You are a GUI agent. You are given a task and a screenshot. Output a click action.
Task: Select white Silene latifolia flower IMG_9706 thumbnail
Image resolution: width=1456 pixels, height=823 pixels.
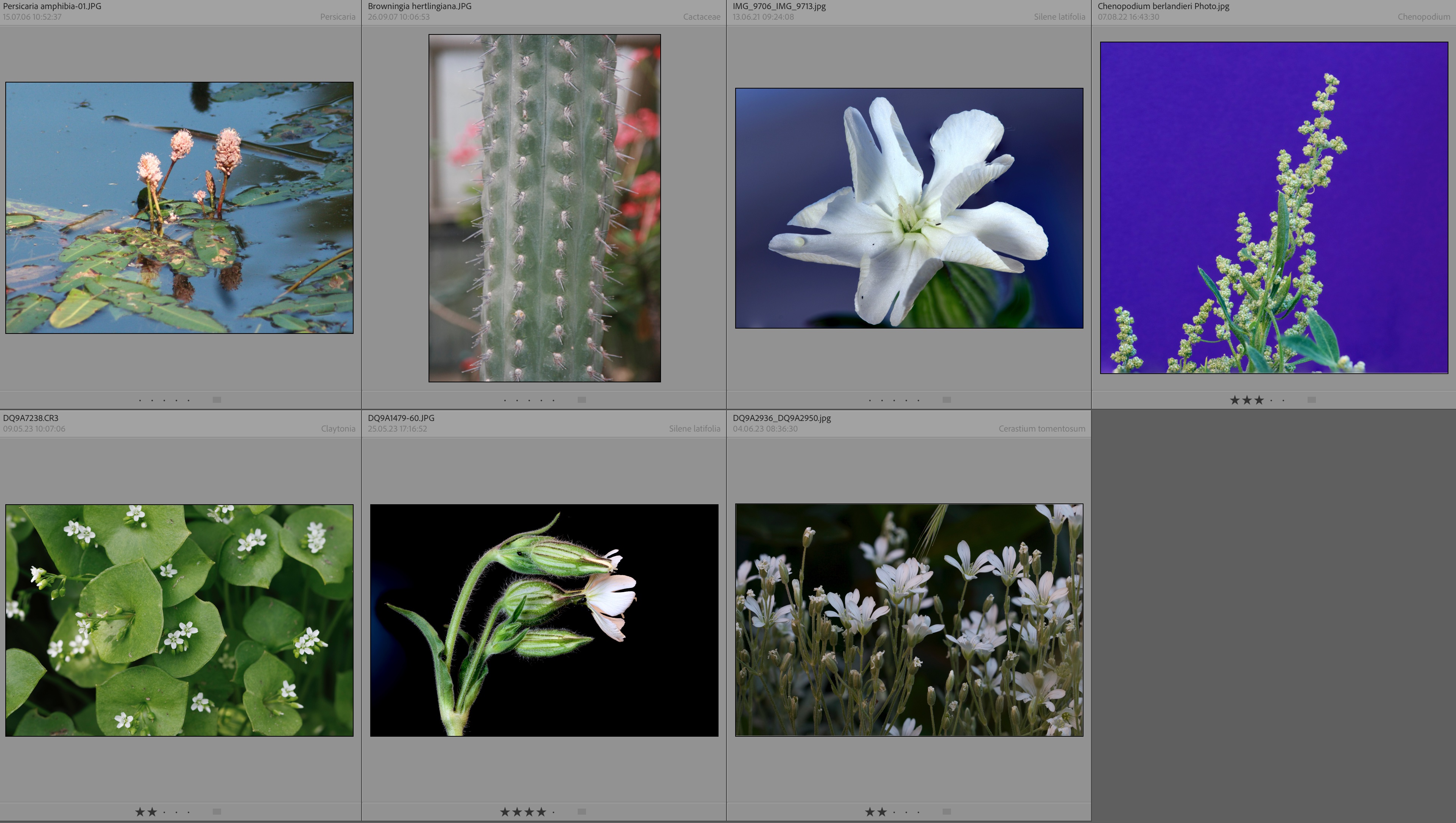pos(909,207)
